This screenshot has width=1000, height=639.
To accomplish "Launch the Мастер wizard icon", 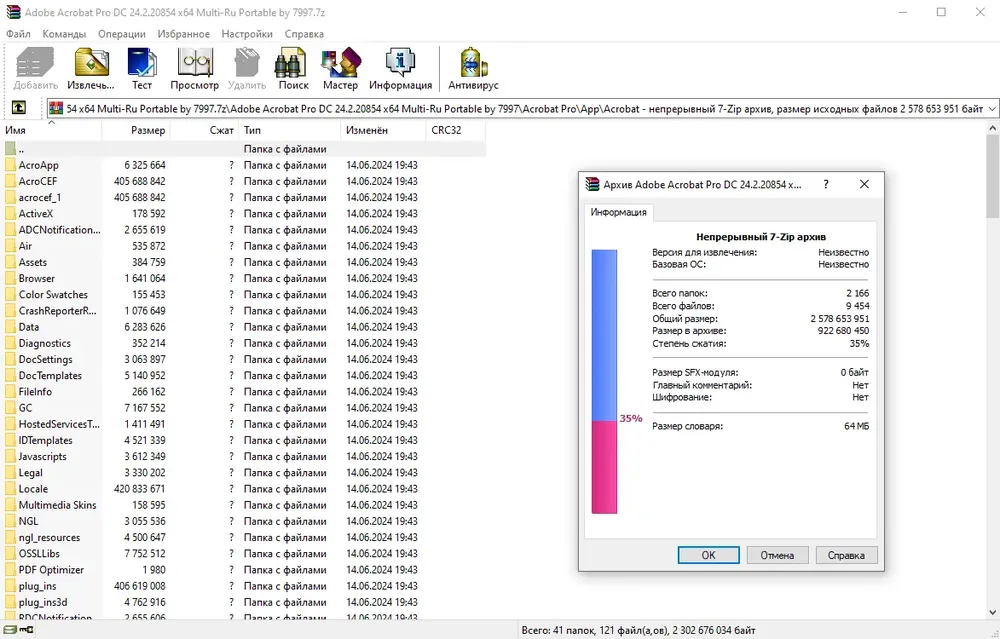I will [341, 62].
